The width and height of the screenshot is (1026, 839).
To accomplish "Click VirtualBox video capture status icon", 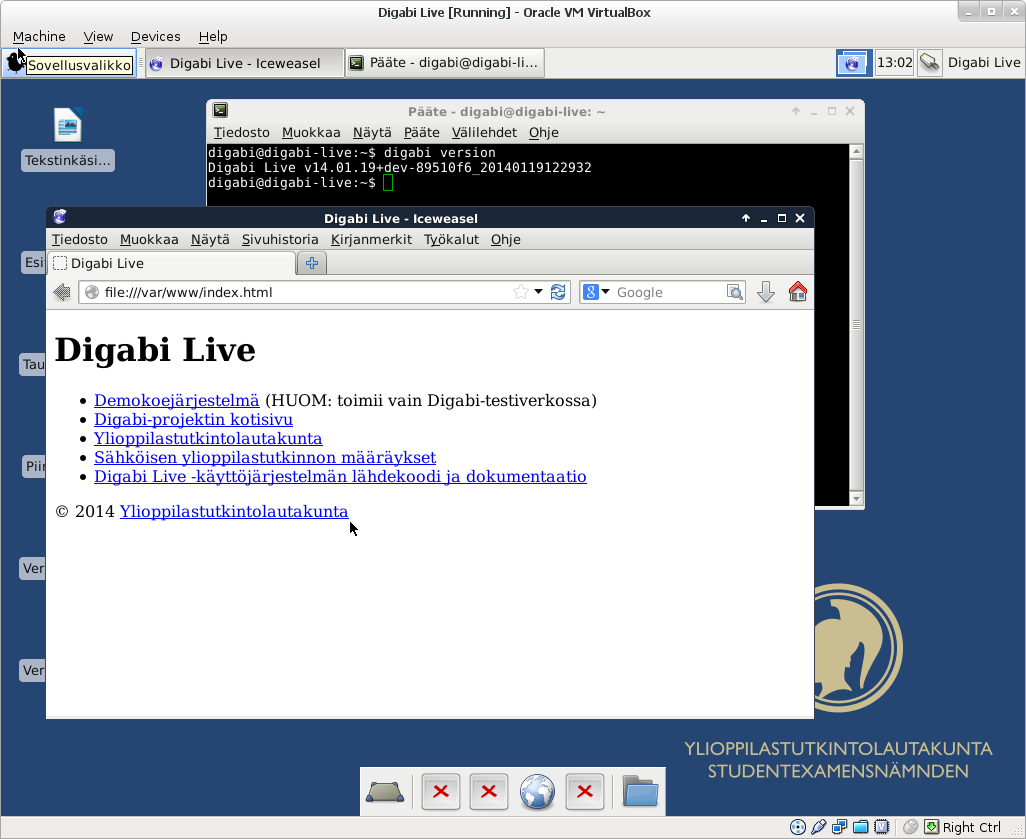I will (x=881, y=827).
